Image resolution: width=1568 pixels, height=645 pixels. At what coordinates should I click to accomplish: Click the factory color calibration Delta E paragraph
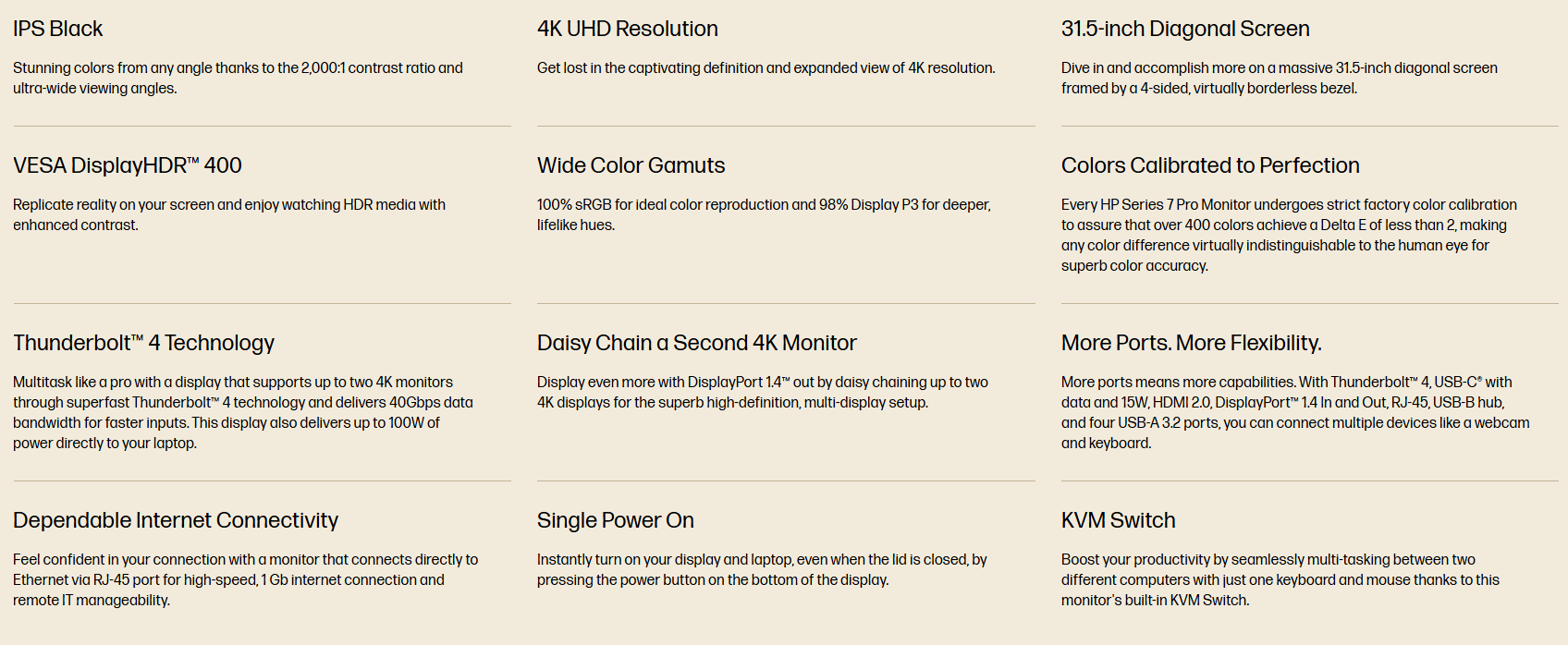pyautogui.click(x=1289, y=235)
